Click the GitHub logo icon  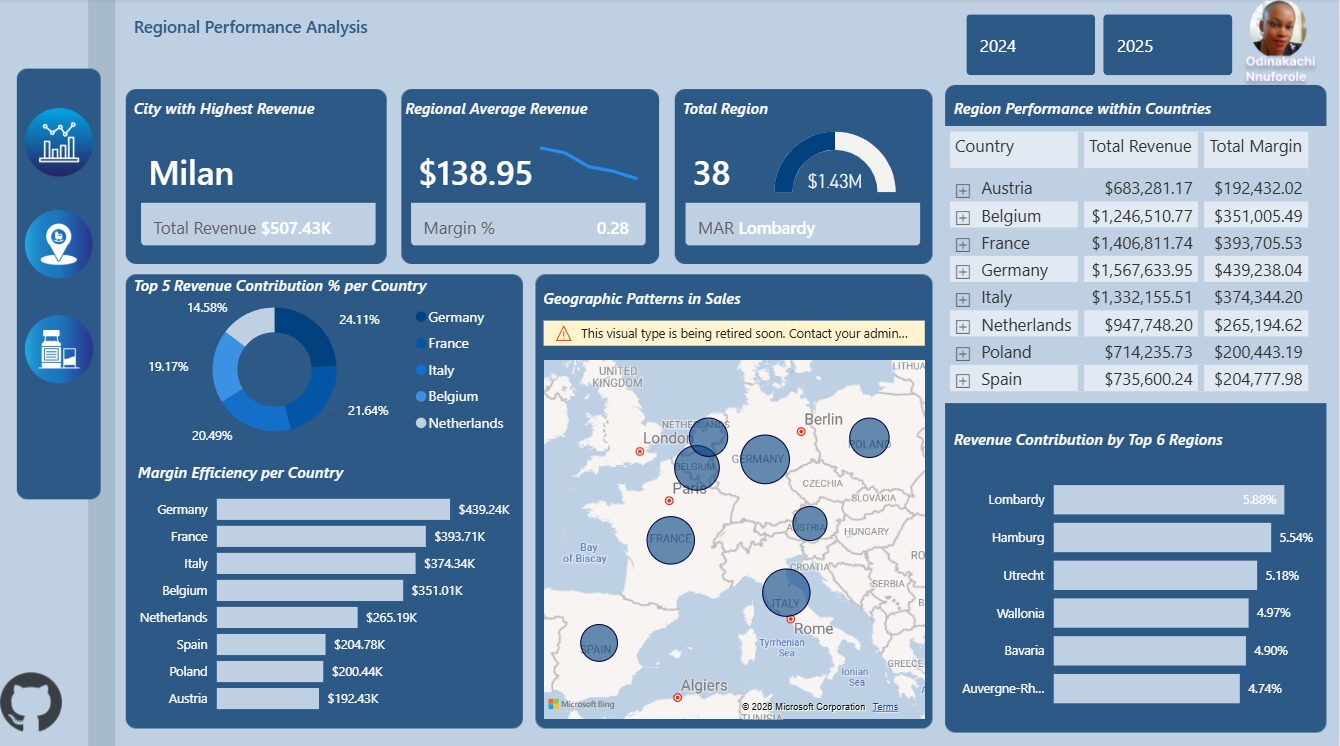(x=31, y=702)
